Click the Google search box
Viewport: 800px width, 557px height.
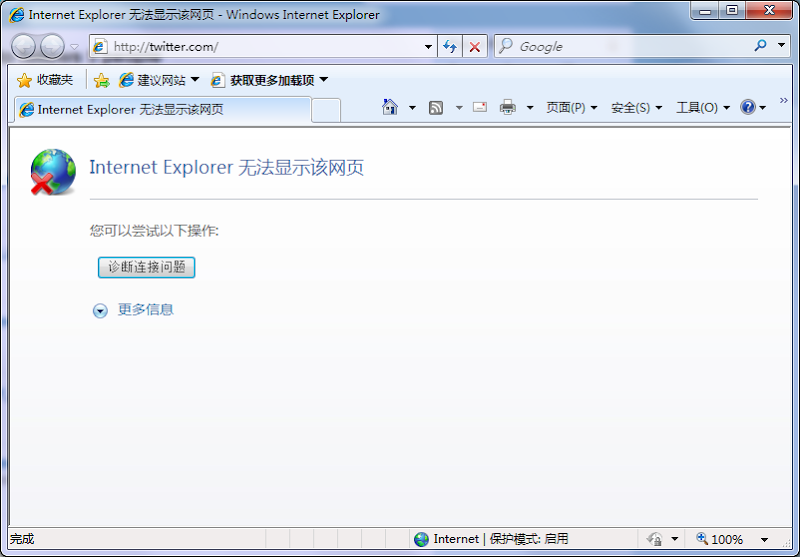coord(622,46)
